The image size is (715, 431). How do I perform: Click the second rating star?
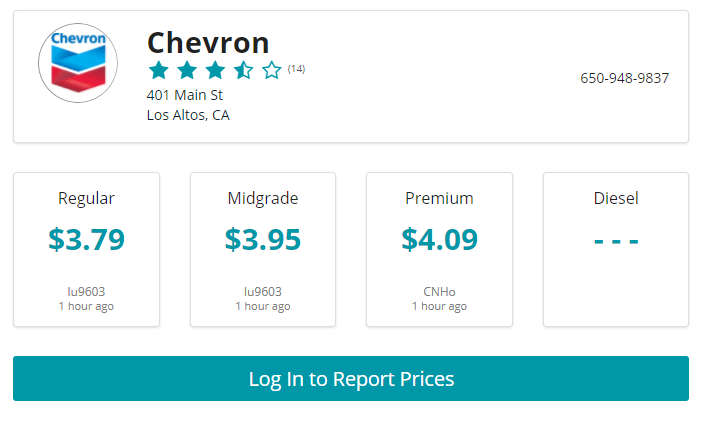click(187, 71)
